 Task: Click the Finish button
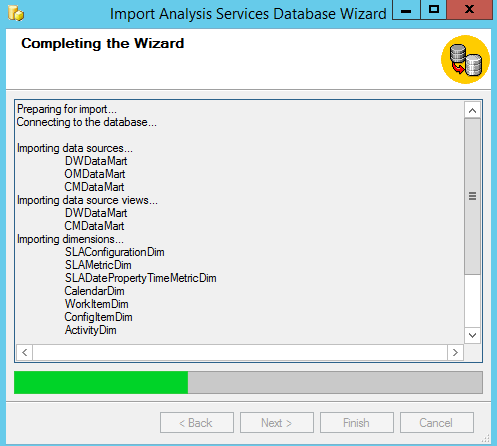[x=357, y=423]
